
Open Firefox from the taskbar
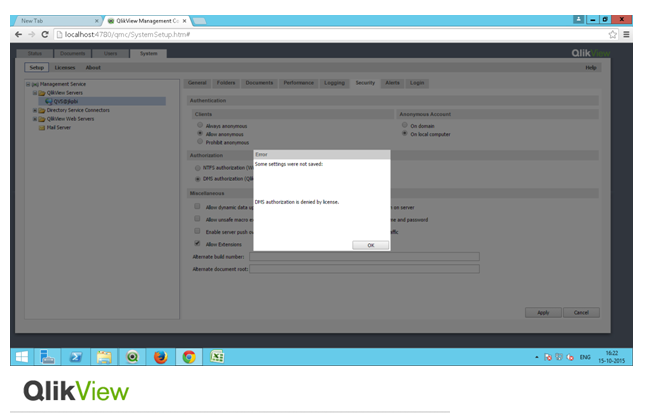(160, 357)
